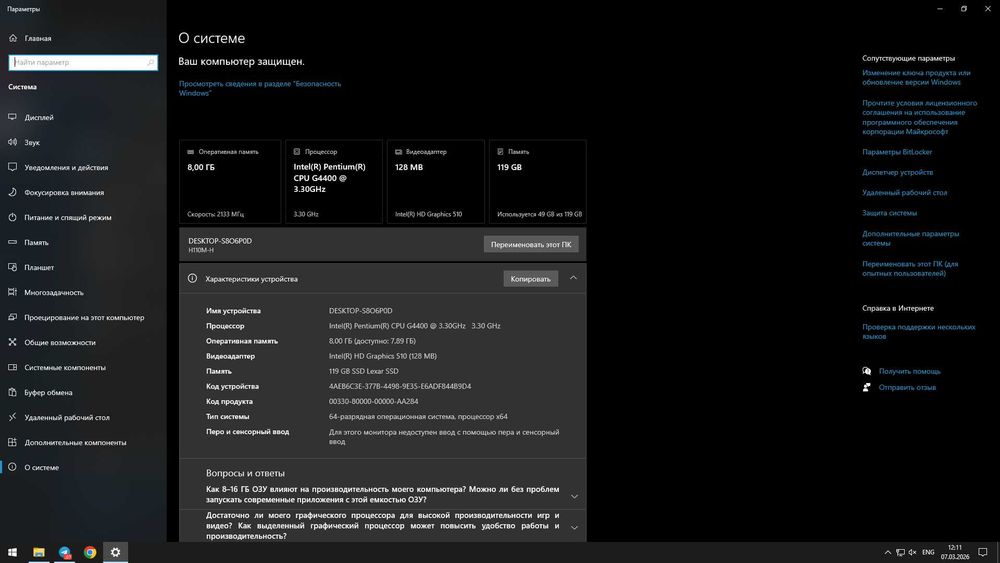Select the Процессор Pentium G4400 card

pyautogui.click(x=334, y=182)
